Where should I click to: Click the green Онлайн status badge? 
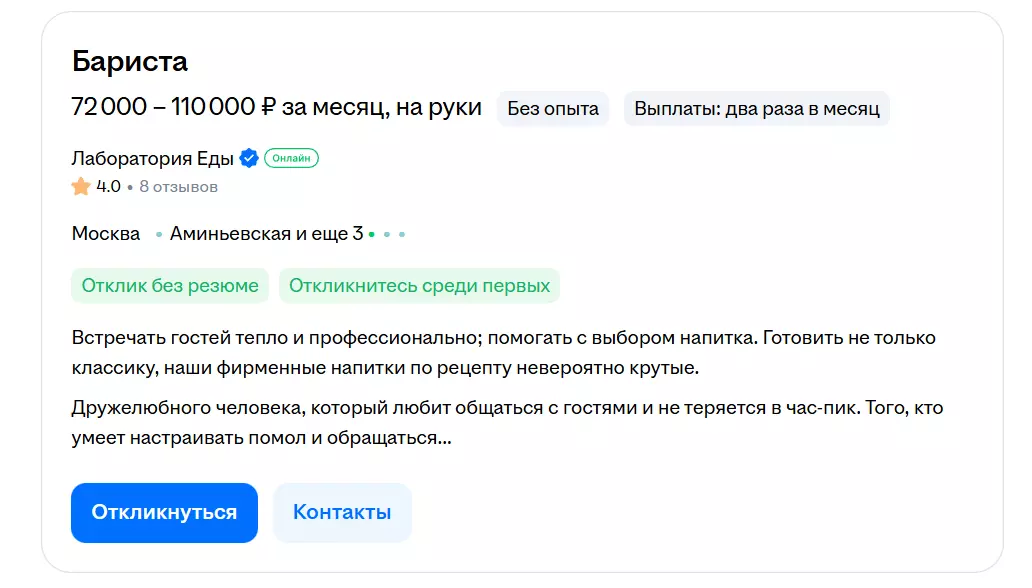pos(291,158)
